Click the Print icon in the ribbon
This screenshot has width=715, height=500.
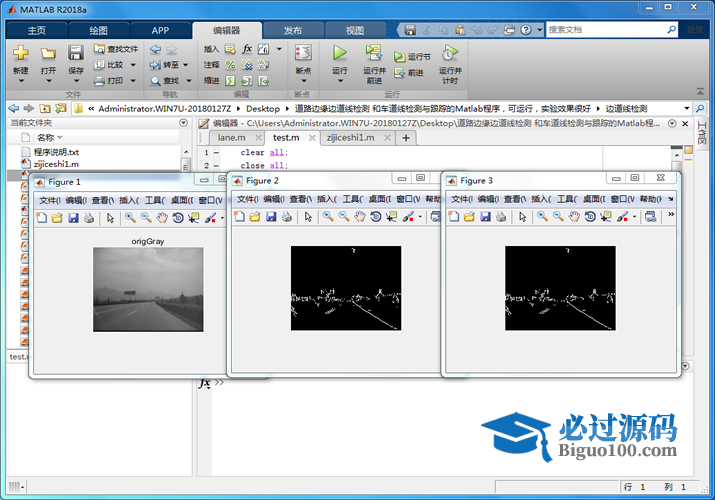tap(99, 81)
